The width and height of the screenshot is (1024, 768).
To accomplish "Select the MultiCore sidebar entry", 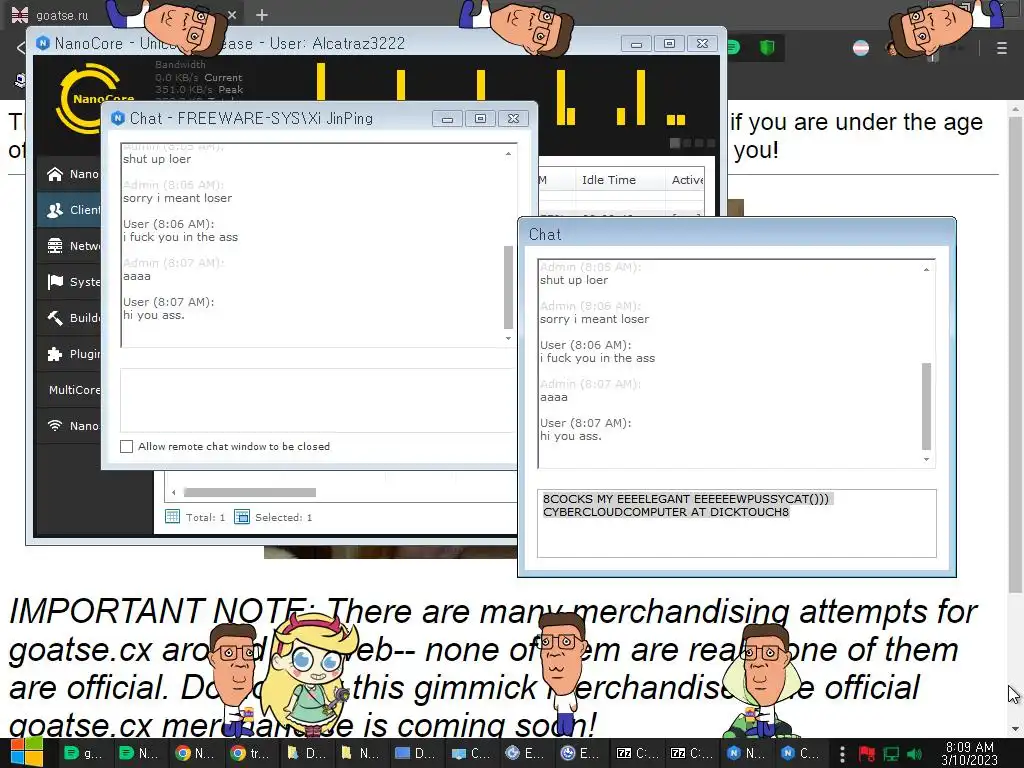I will (x=69, y=389).
